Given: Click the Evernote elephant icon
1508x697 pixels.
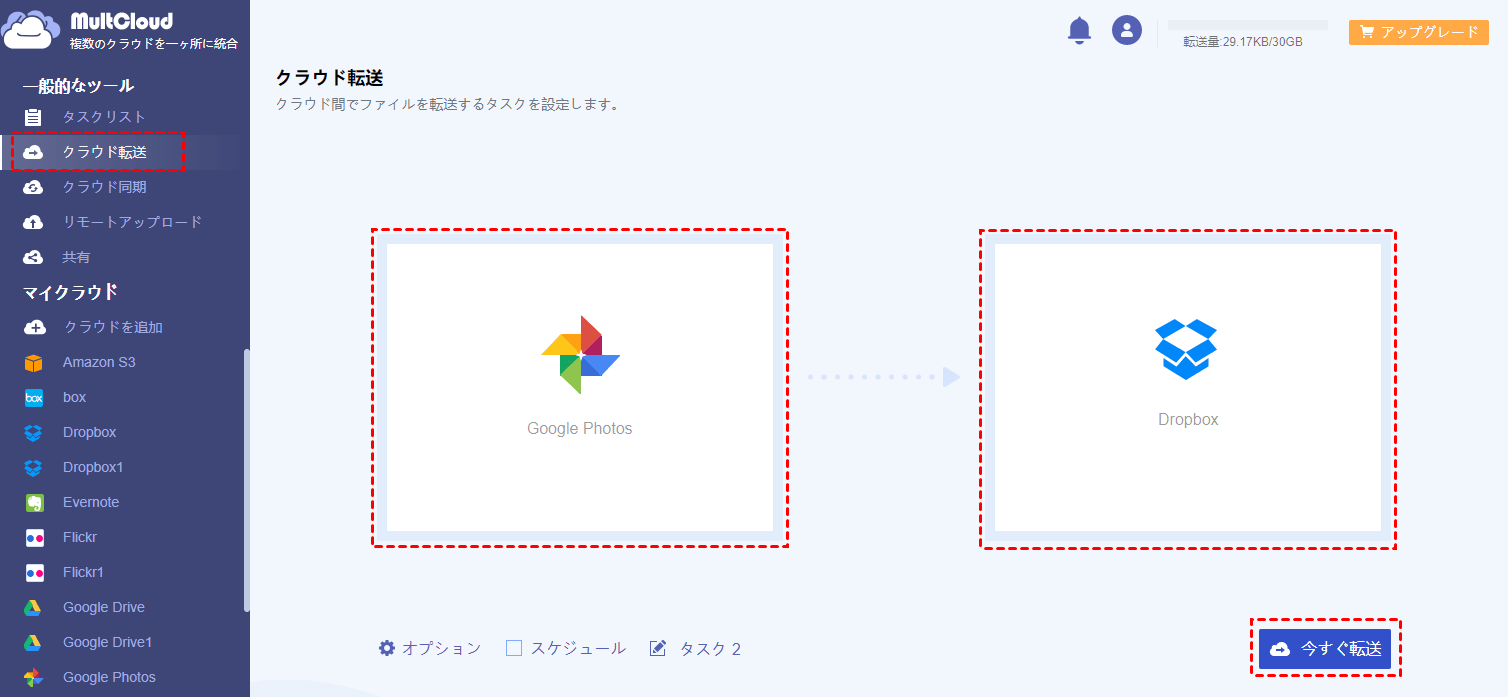Looking at the screenshot, I should click(x=34, y=502).
